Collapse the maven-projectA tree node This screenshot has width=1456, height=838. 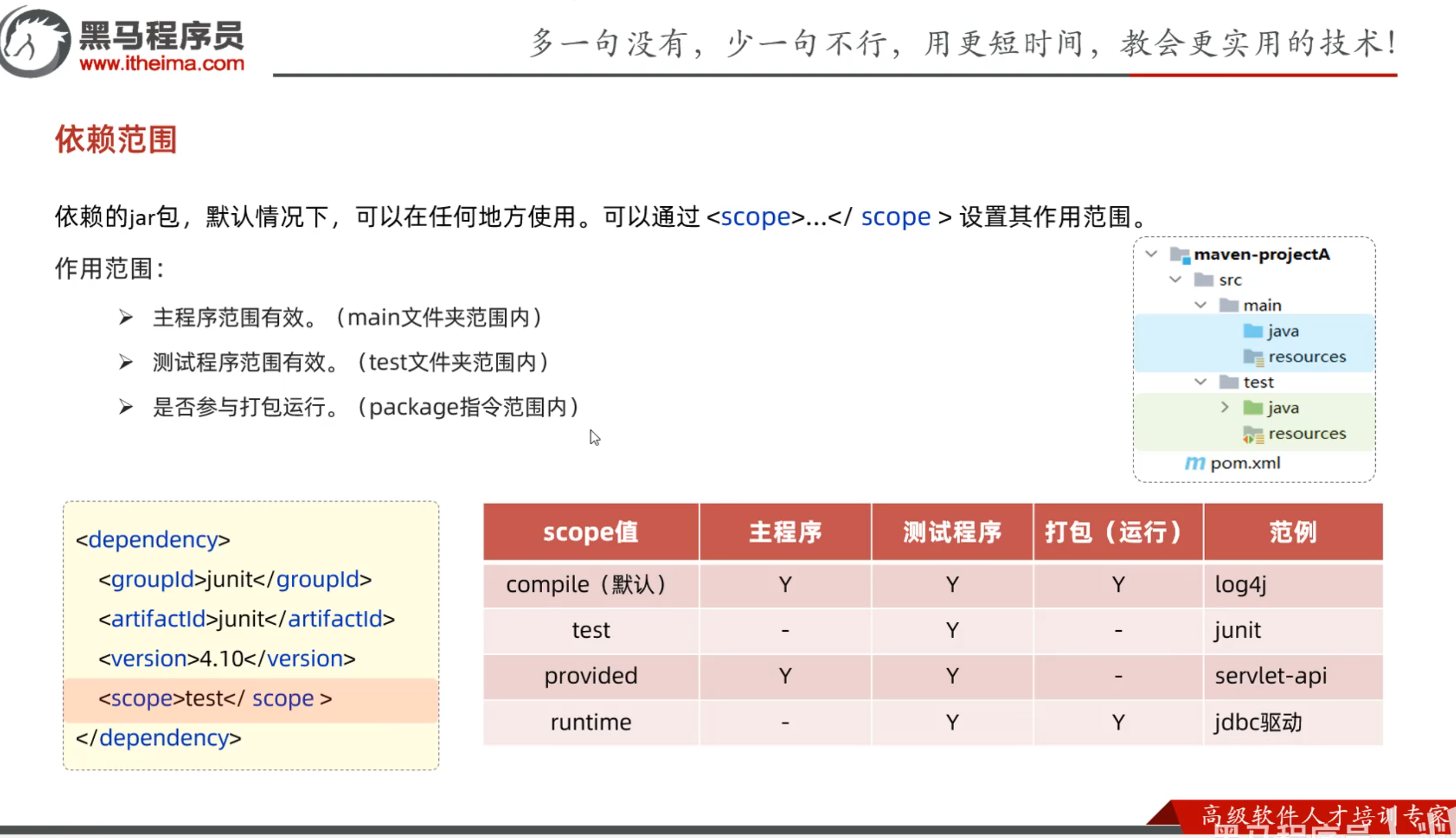1151,254
